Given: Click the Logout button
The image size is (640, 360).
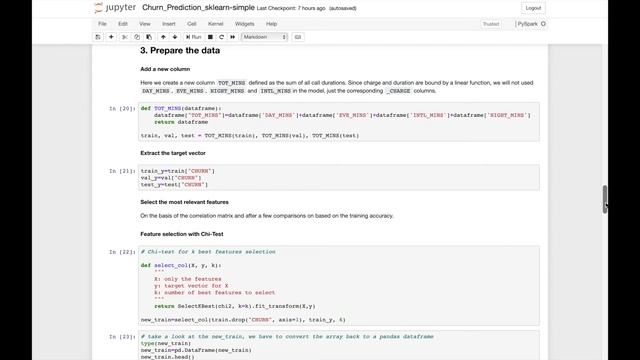Looking at the screenshot, I should tap(533, 8).
